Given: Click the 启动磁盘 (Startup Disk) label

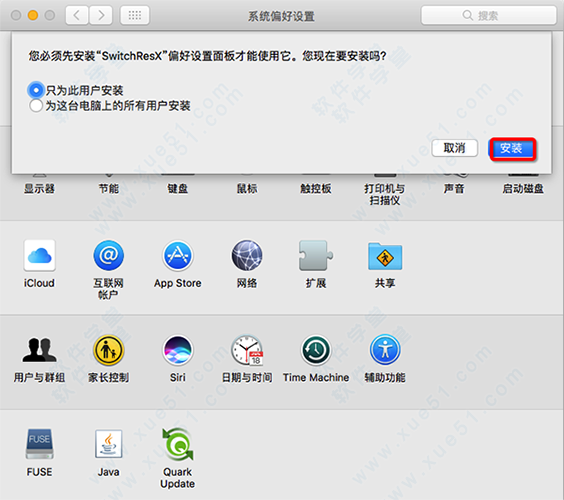Looking at the screenshot, I should [523, 188].
